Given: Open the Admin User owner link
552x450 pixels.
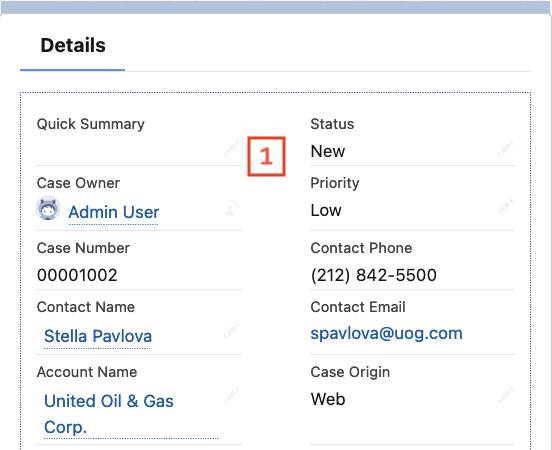Looking at the screenshot, I should coord(114,212).
